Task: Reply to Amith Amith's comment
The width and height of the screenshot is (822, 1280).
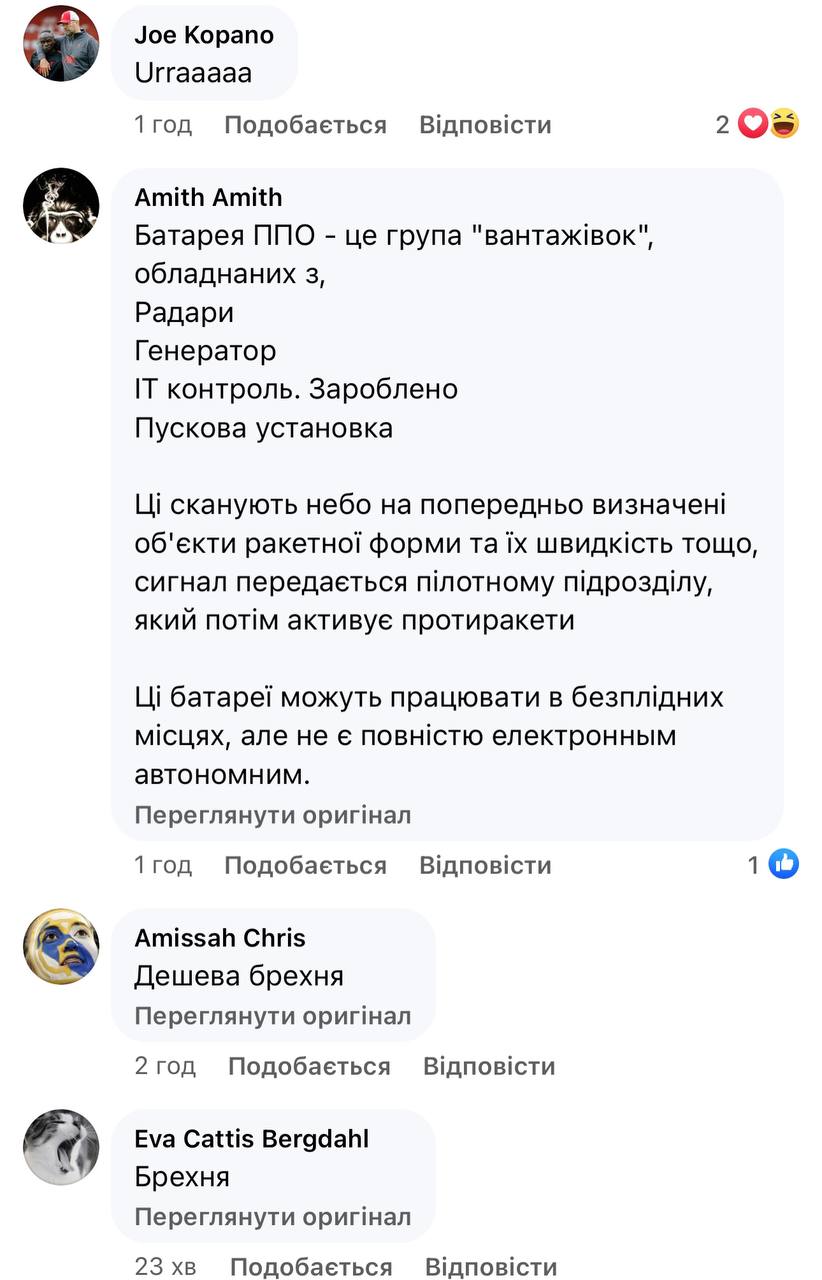Action: (x=485, y=865)
